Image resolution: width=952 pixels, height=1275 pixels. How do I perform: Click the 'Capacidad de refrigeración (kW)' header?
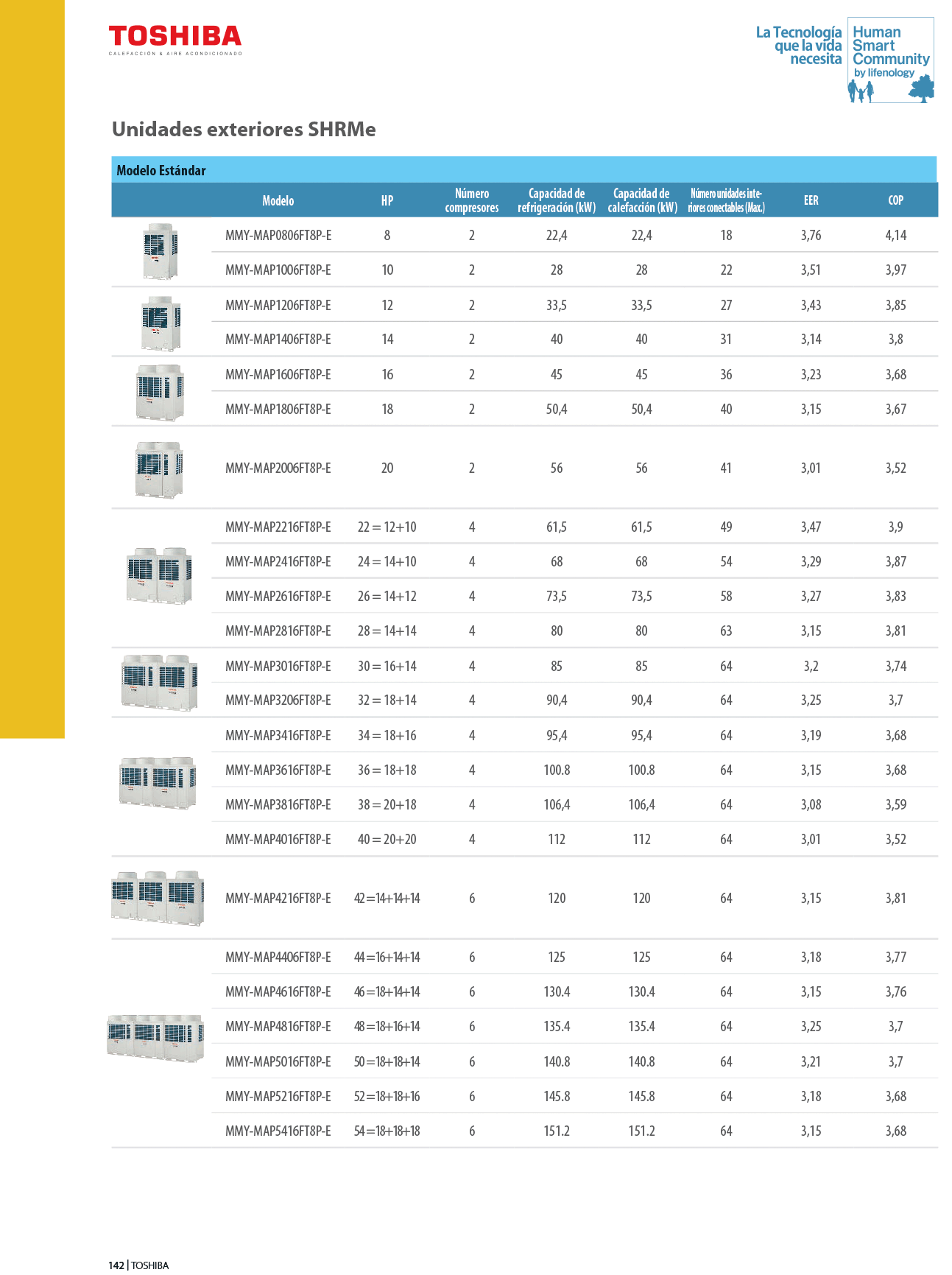point(557,200)
